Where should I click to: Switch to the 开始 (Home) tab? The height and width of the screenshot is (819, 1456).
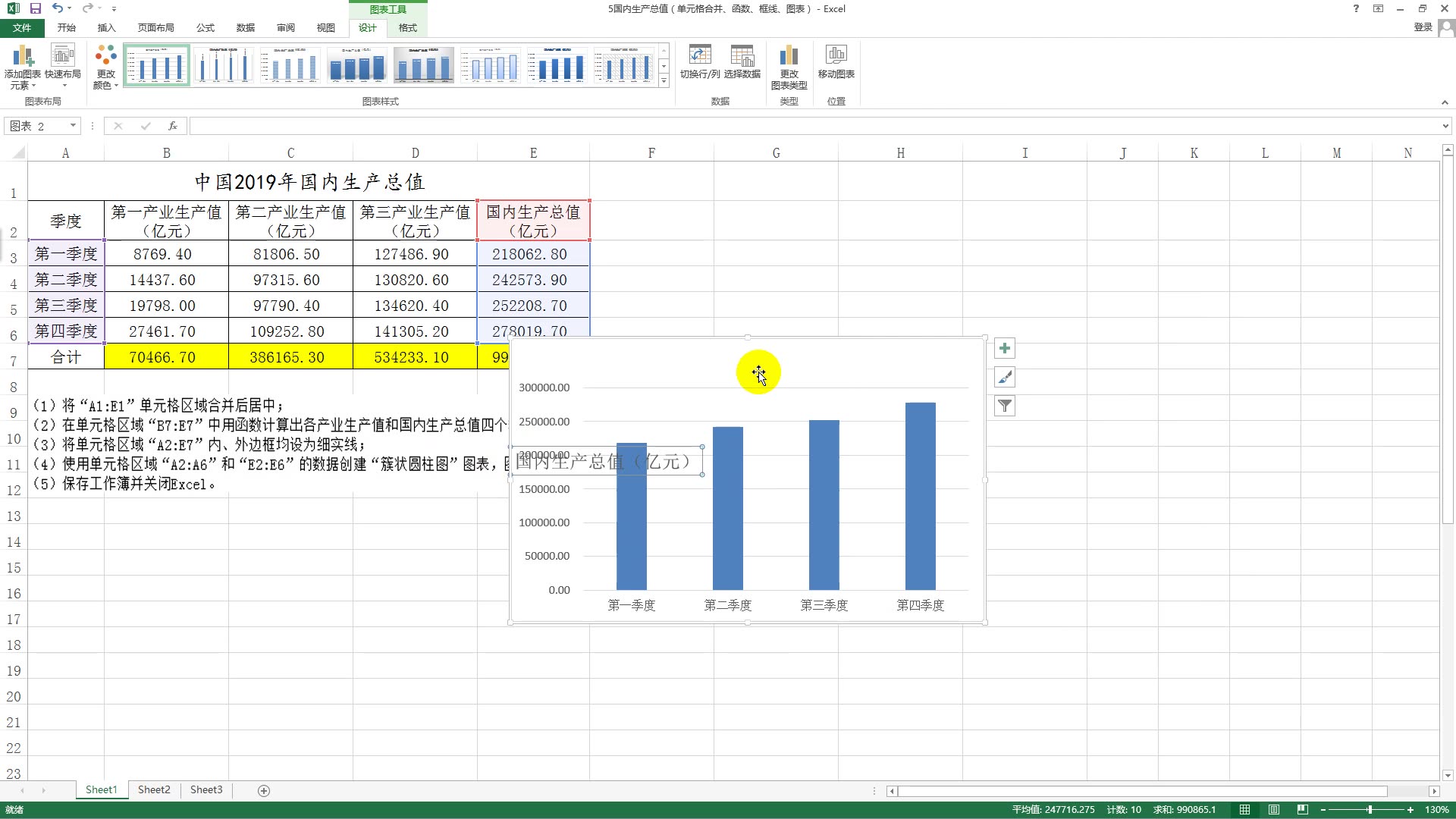pos(67,27)
